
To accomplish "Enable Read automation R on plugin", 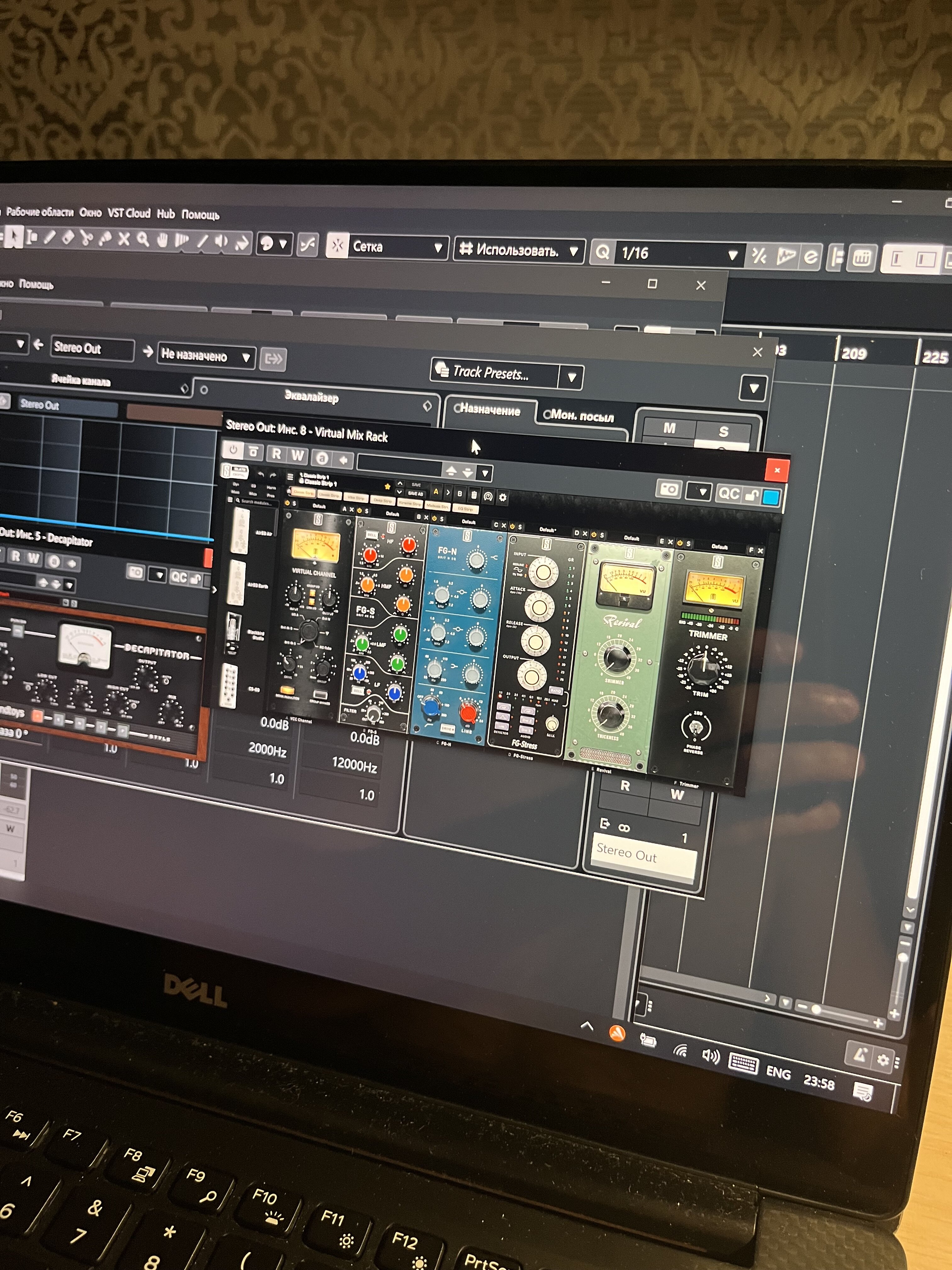I will 276,454.
